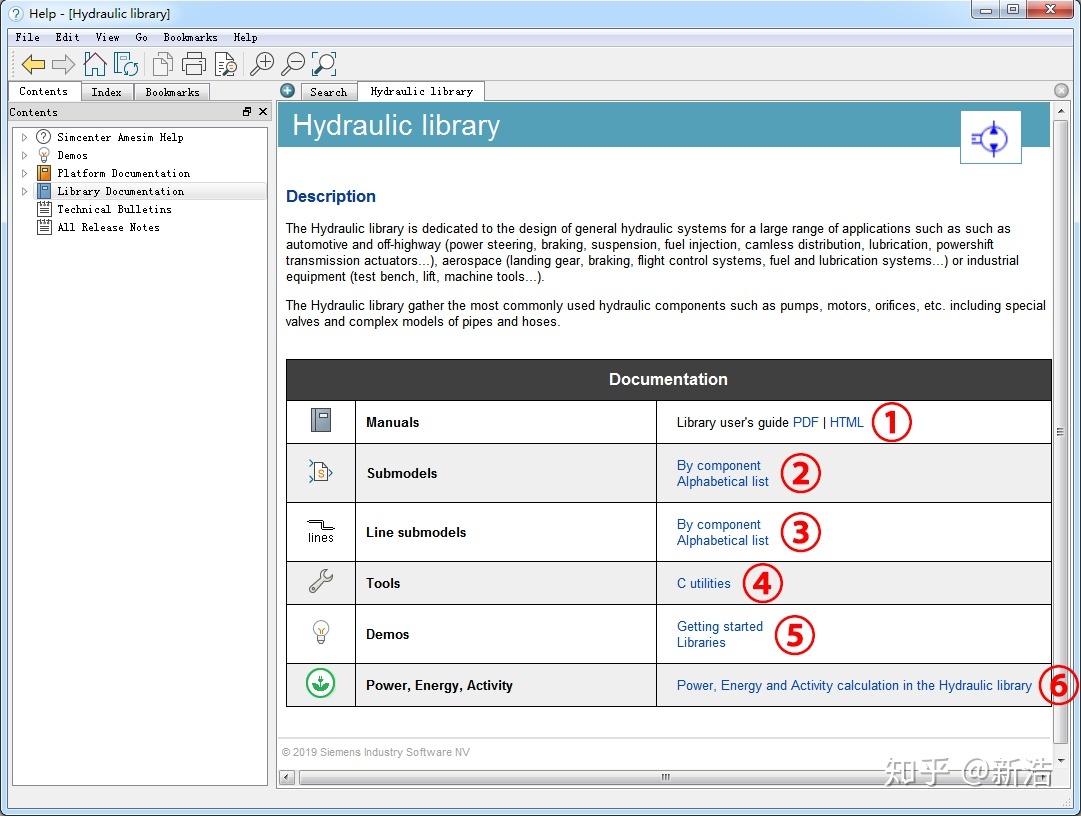
Task: Select the Hydraulic library page tab
Action: click(421, 91)
